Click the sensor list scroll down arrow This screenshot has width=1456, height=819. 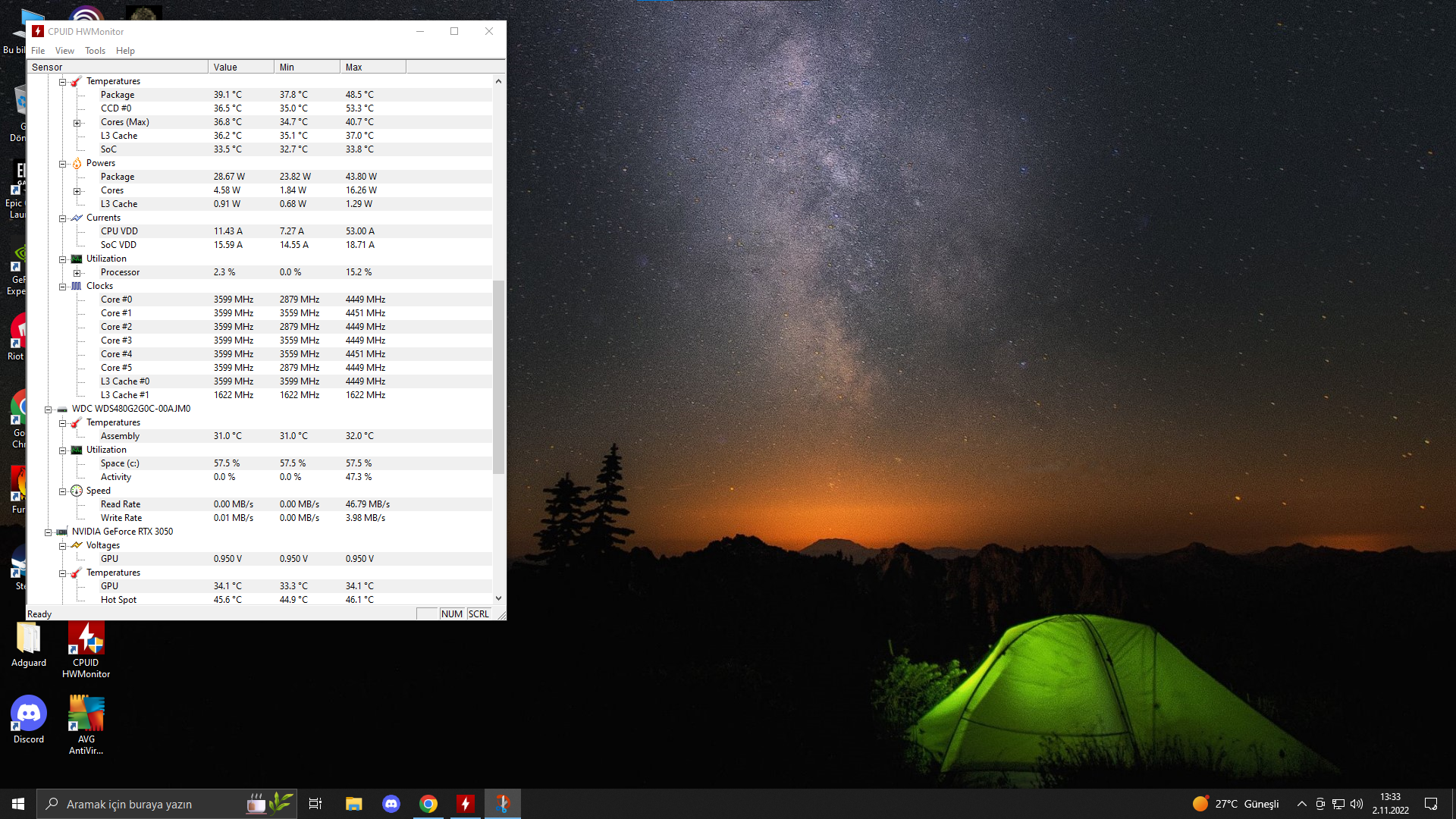pyautogui.click(x=498, y=598)
